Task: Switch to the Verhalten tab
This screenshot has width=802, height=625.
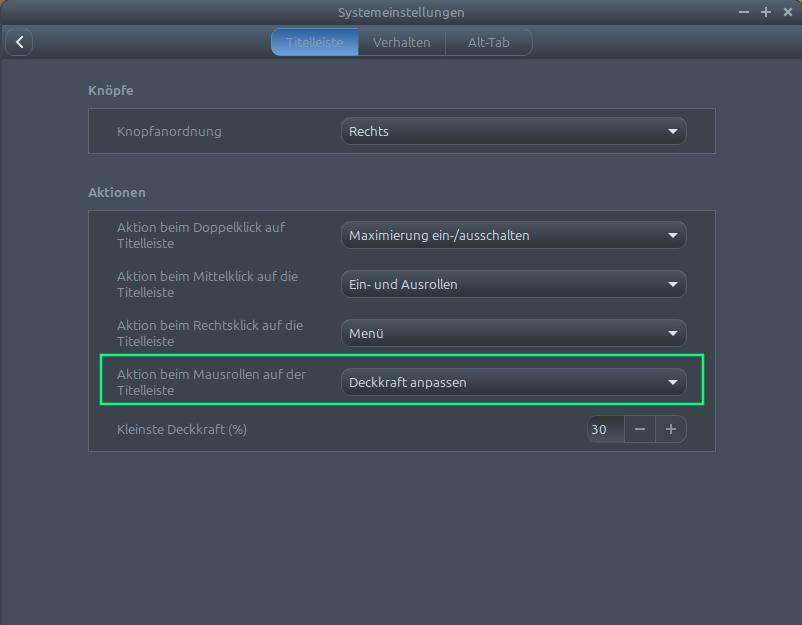Action: coord(402,42)
